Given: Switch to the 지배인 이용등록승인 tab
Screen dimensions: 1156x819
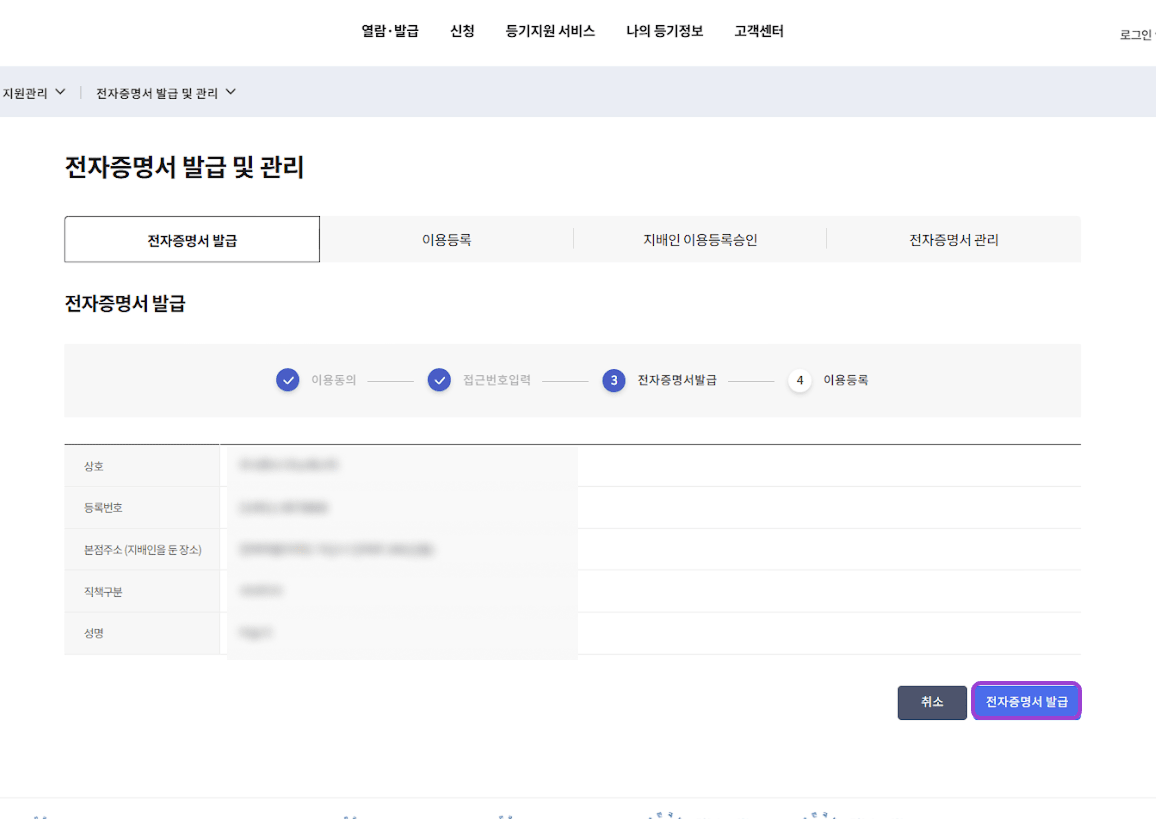Looking at the screenshot, I should (x=700, y=240).
